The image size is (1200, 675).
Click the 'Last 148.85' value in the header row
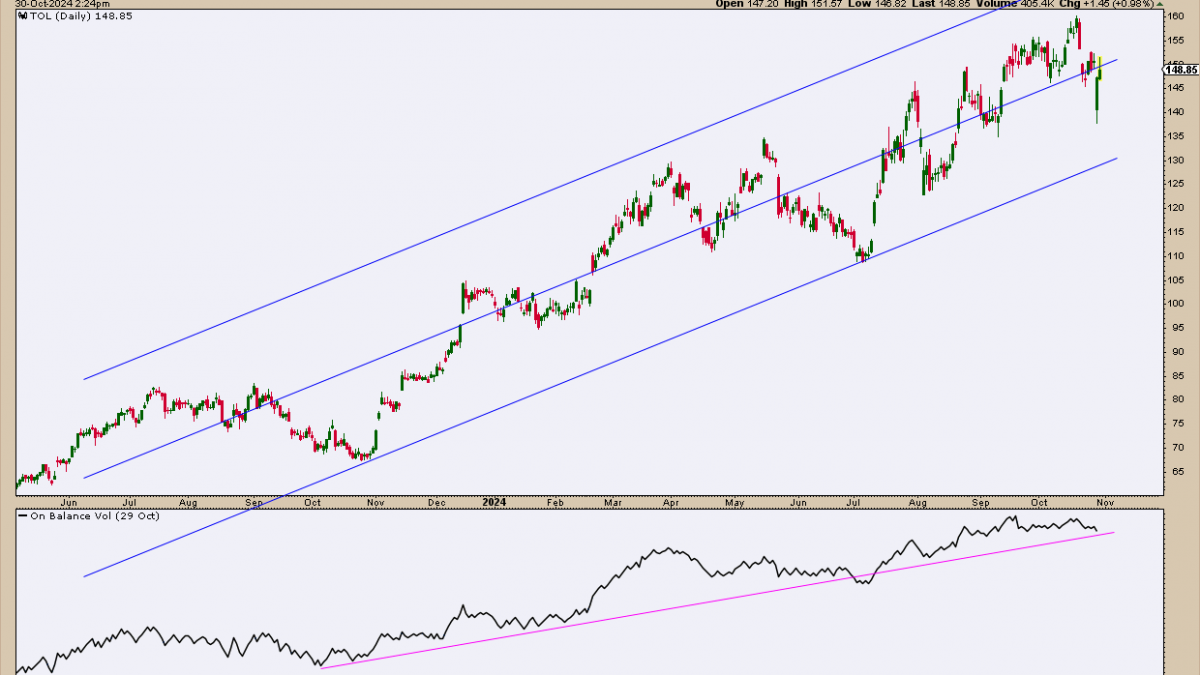[939, 4]
